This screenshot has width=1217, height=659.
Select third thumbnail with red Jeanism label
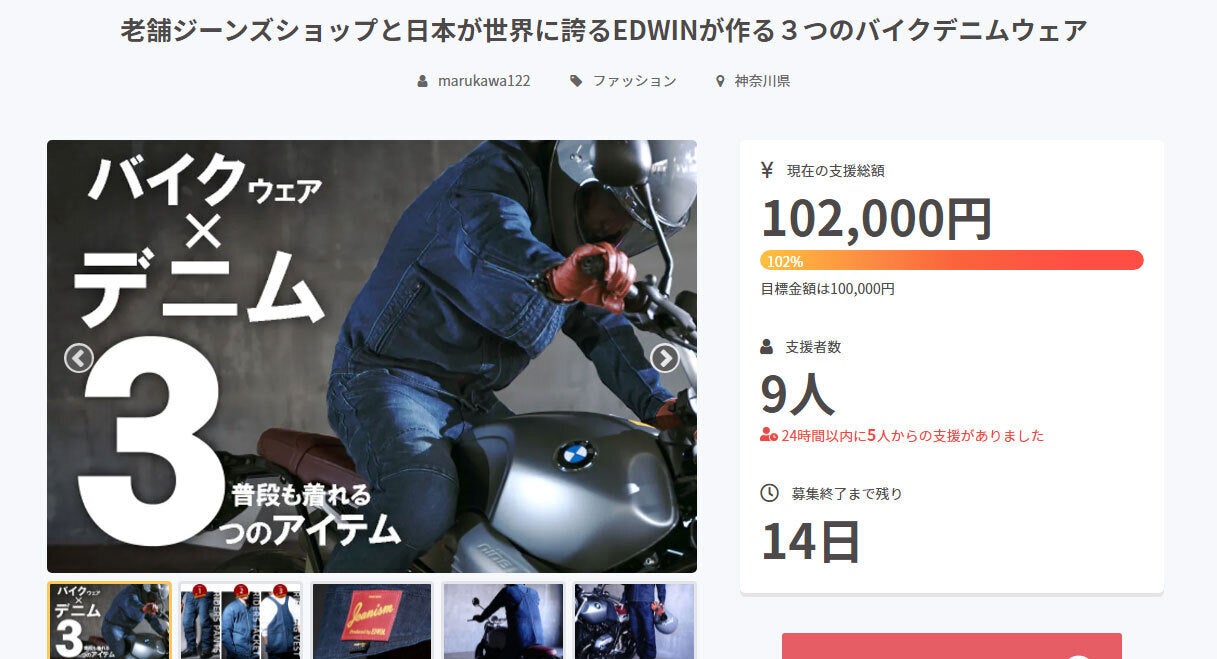click(372, 620)
